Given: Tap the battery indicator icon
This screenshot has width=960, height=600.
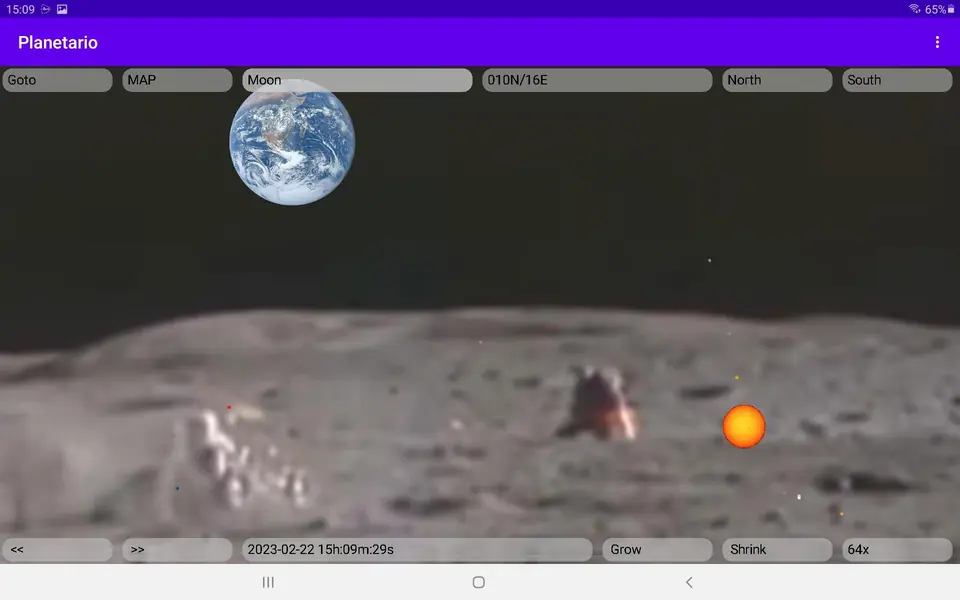Looking at the screenshot, I should pos(951,9).
